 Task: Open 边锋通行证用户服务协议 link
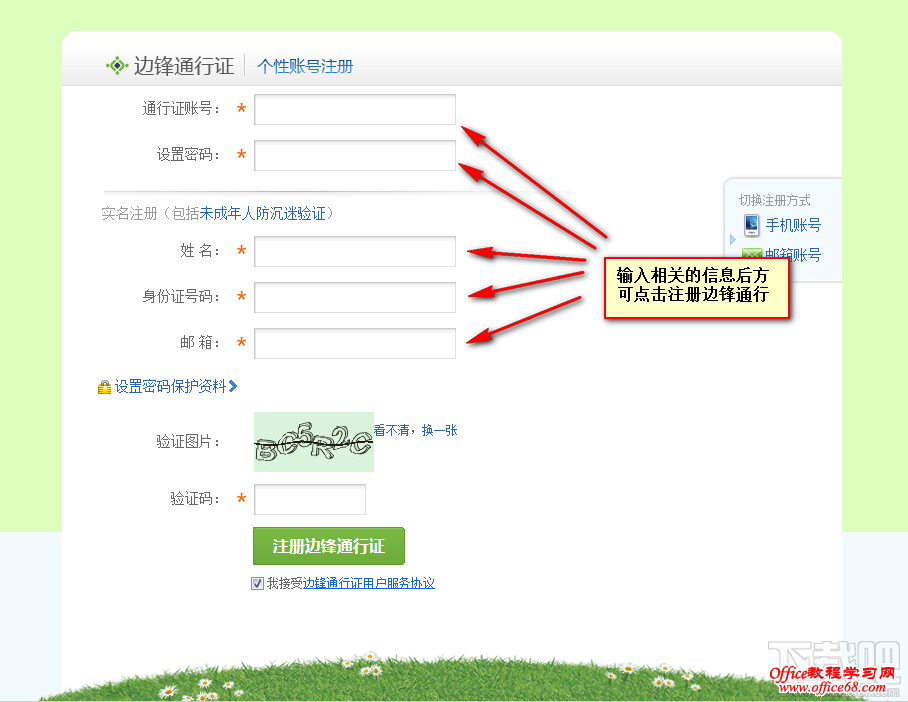point(368,583)
